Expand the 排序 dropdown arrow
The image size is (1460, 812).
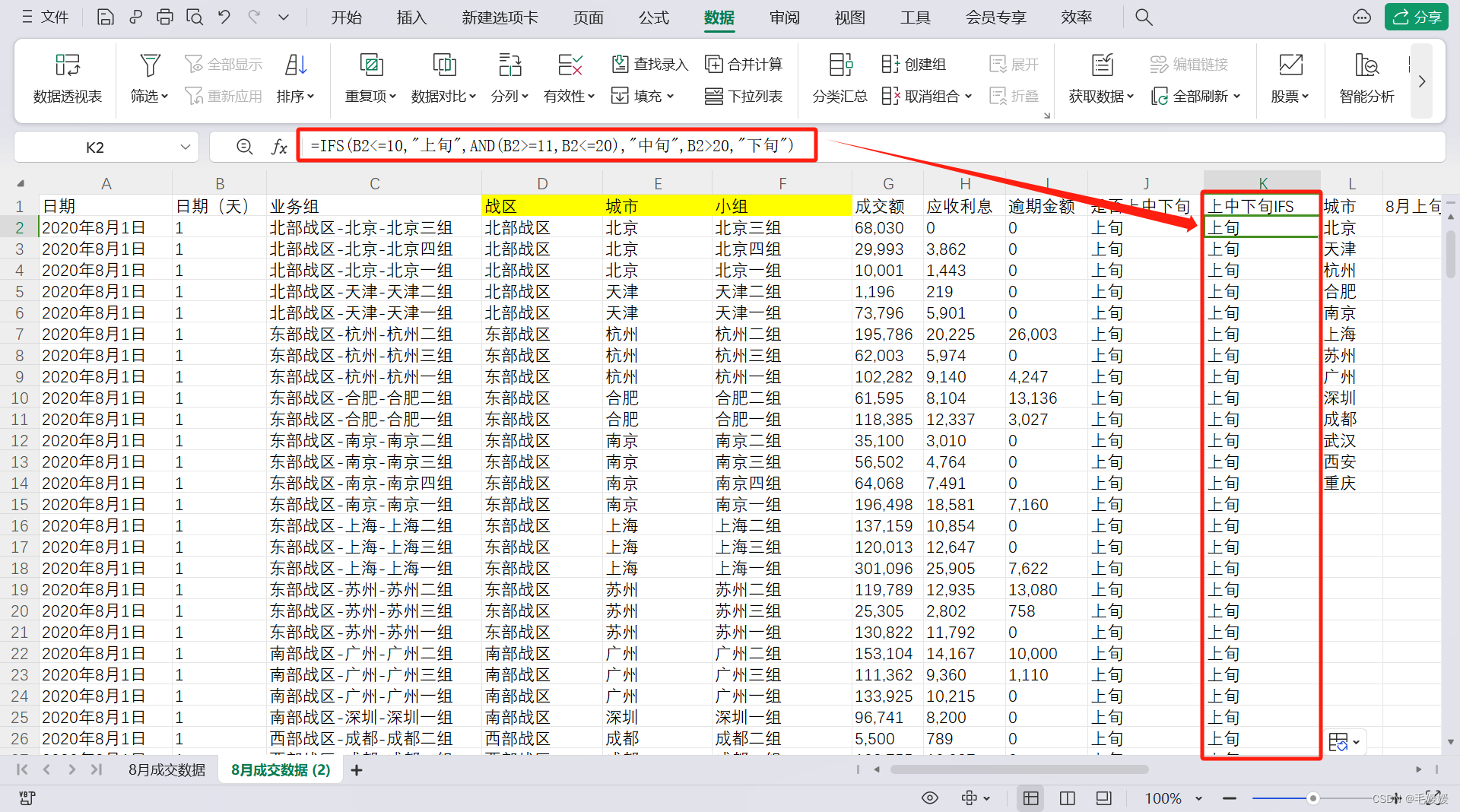[x=311, y=97]
